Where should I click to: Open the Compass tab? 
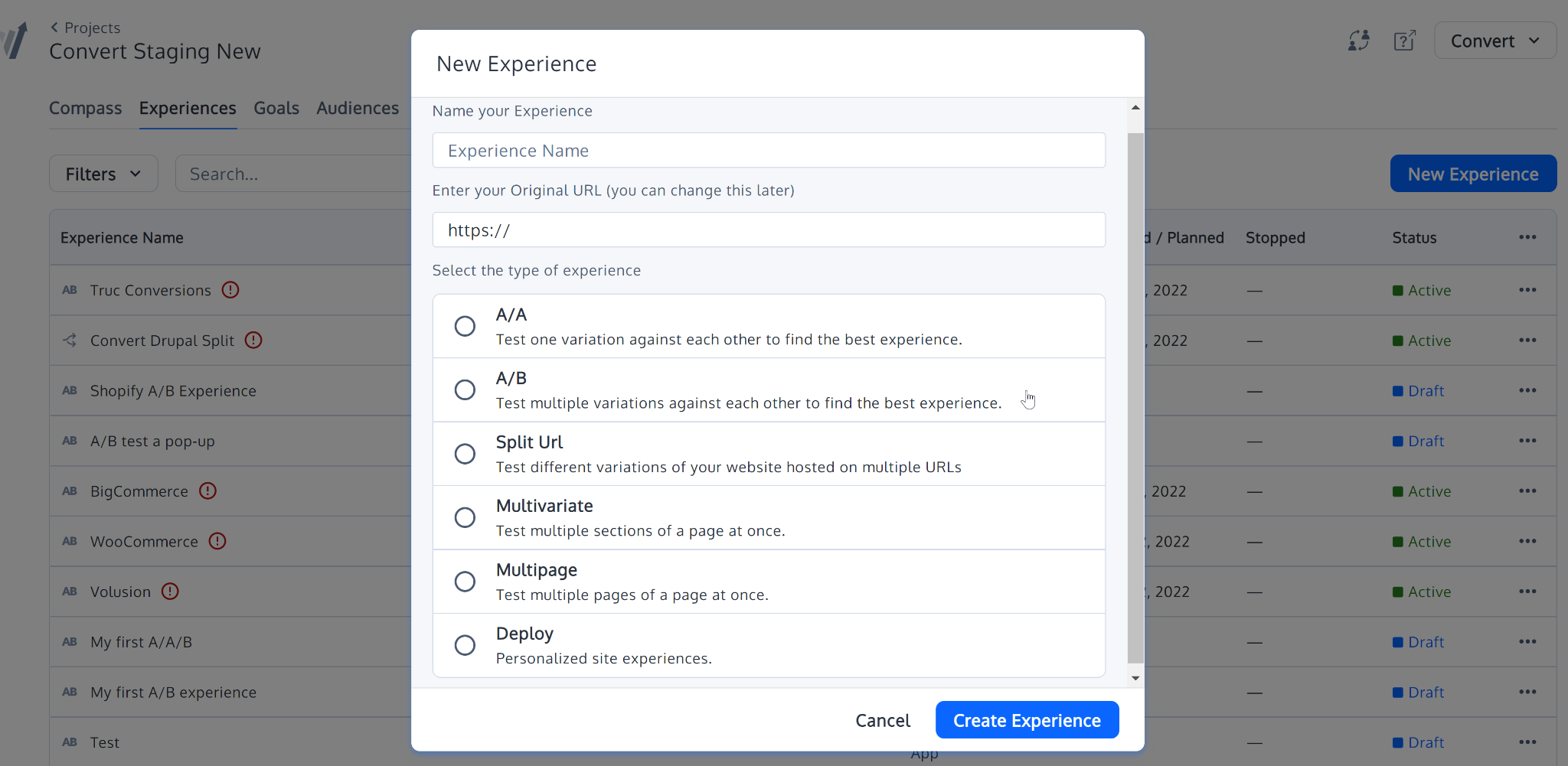pos(85,108)
